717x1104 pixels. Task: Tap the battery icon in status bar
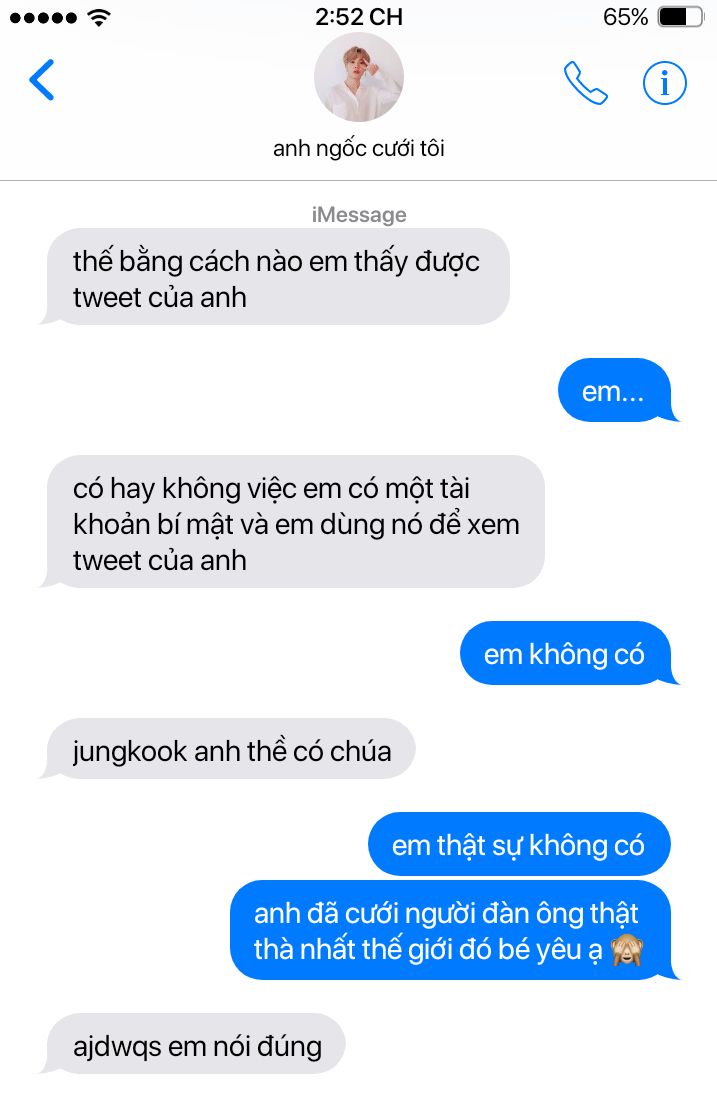click(681, 17)
